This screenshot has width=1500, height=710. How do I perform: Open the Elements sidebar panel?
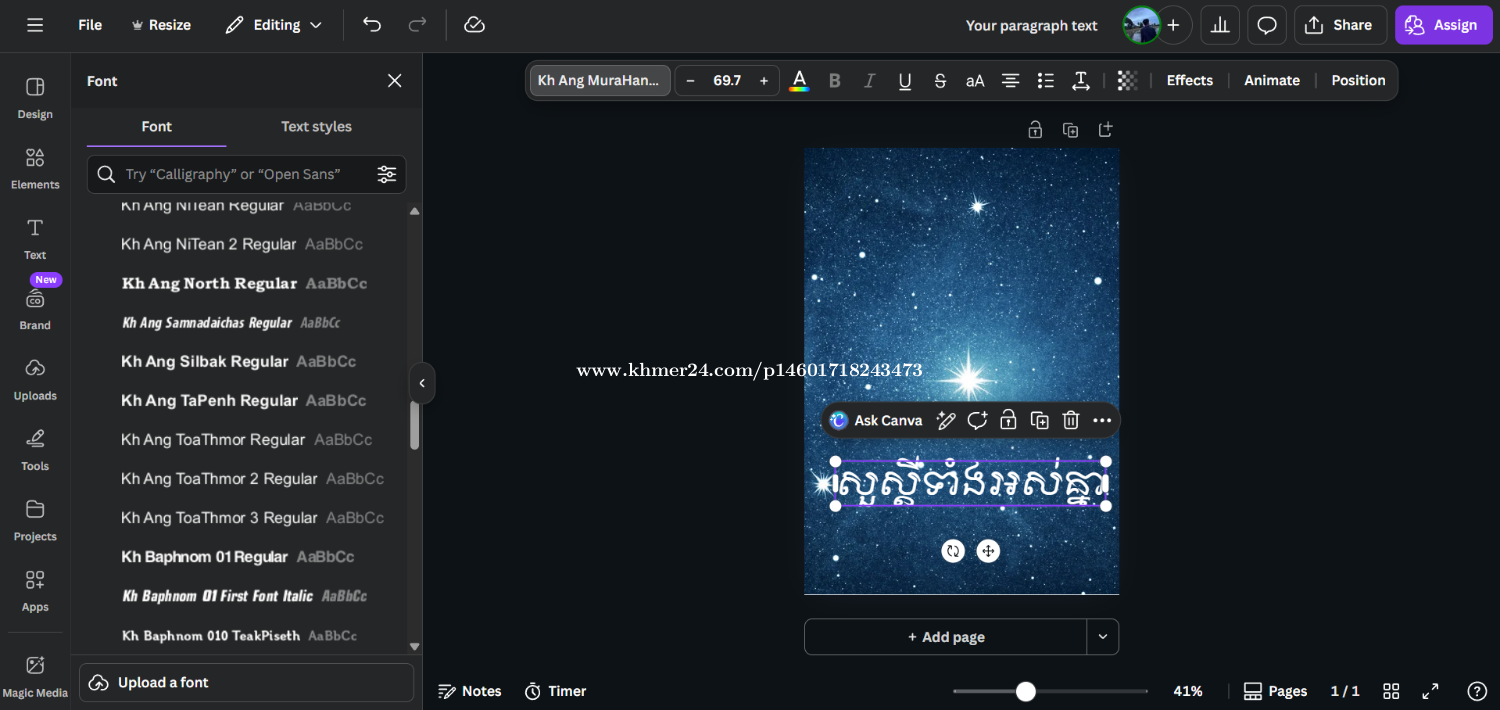[x=35, y=167]
